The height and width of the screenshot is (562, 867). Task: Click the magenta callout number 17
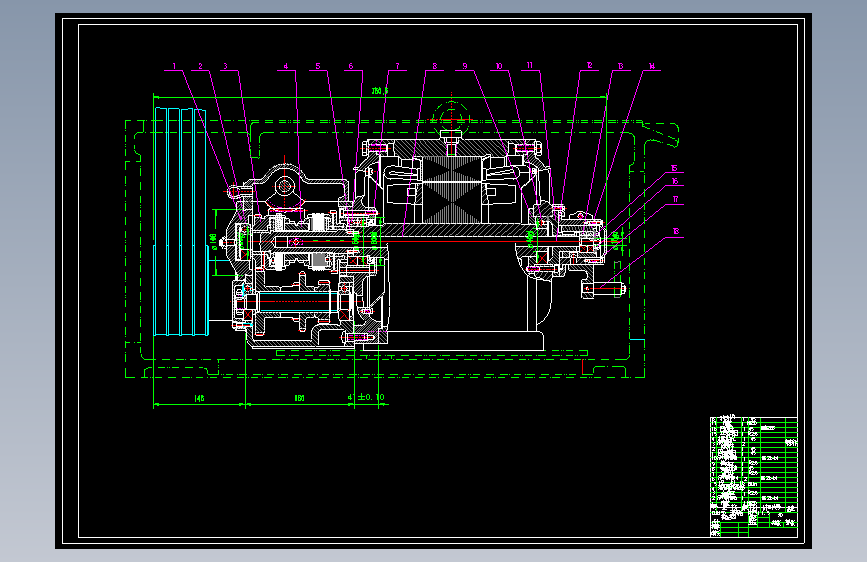tap(675, 200)
